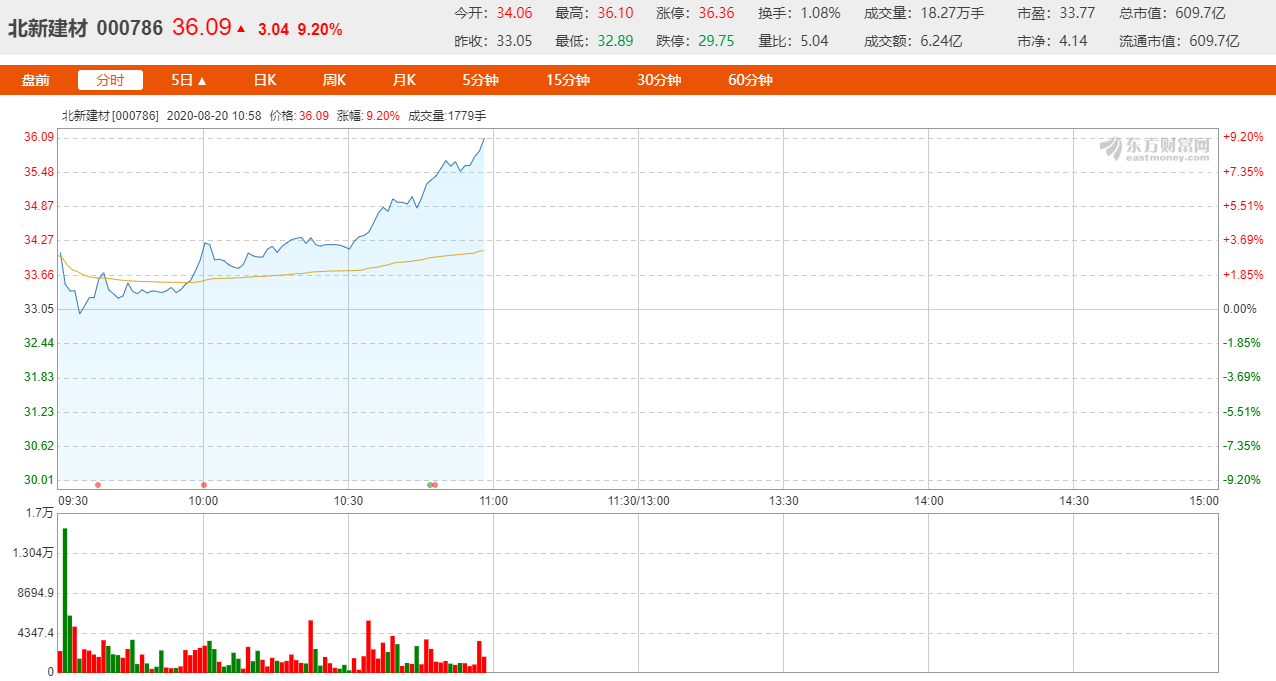Click the 09:30 time axis label
The width and height of the screenshot is (1276, 681).
coord(74,501)
